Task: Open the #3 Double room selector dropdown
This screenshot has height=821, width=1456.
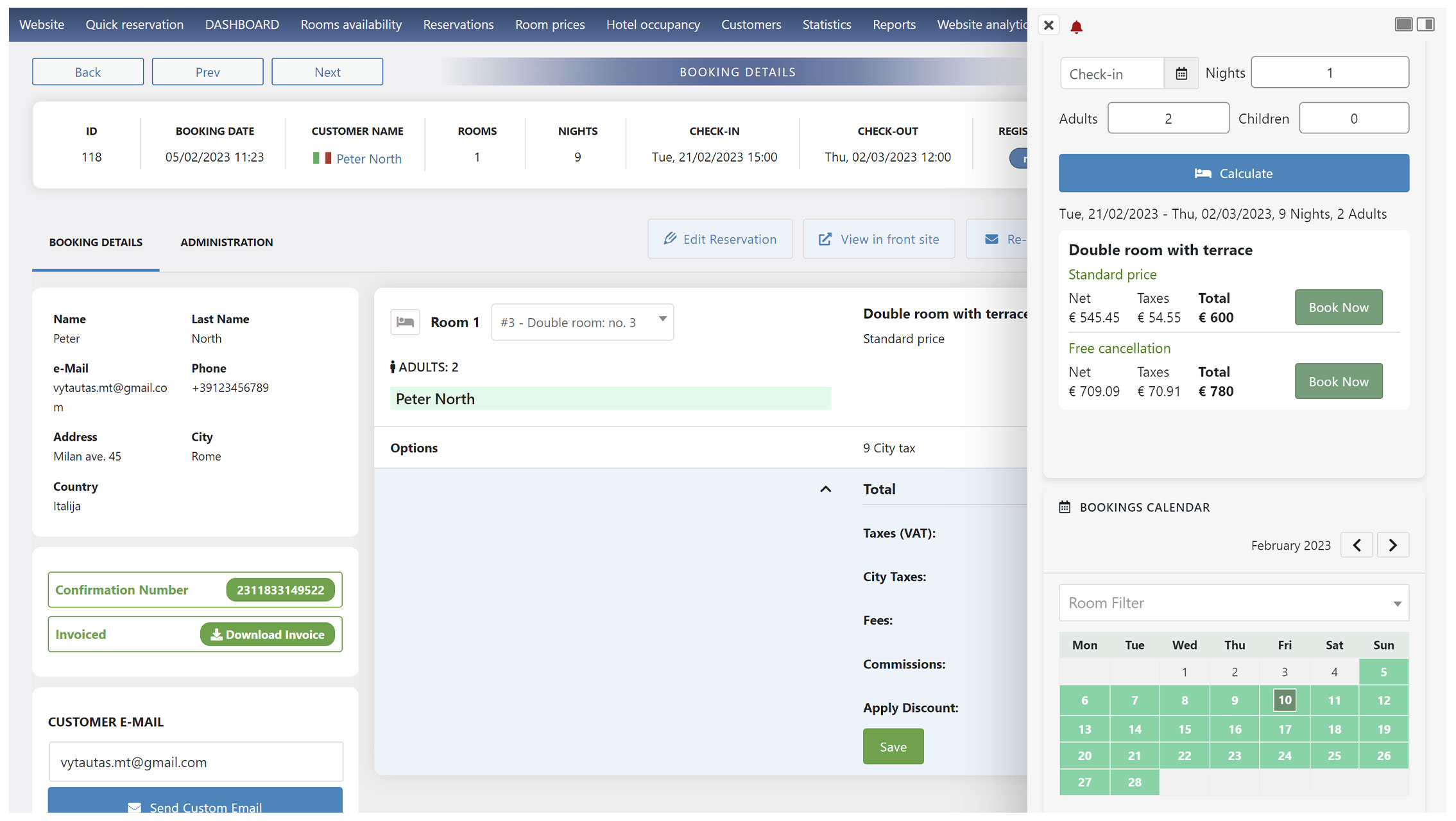Action: click(583, 322)
